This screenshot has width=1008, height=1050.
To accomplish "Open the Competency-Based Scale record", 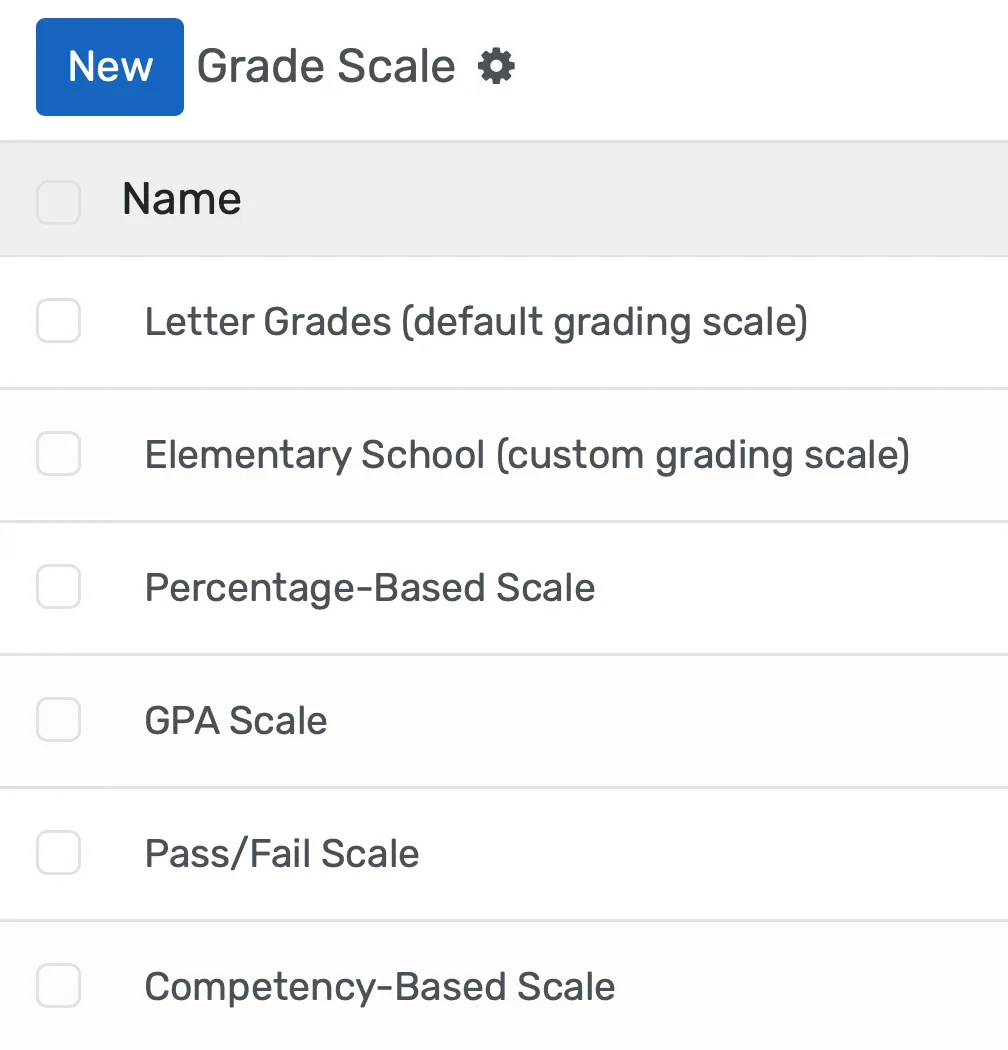I will point(380,986).
